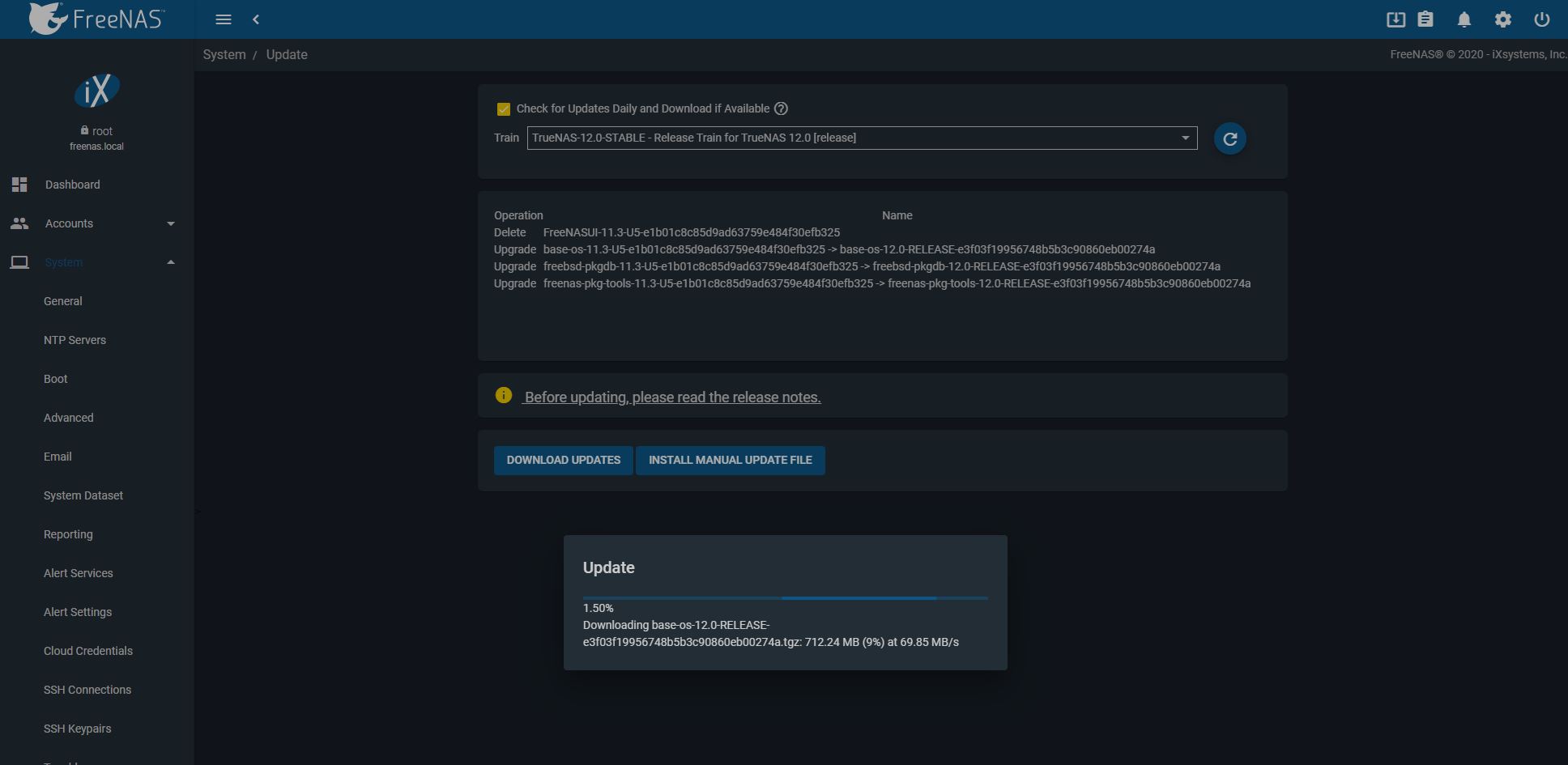Click the 1.50% progress text

[599, 608]
